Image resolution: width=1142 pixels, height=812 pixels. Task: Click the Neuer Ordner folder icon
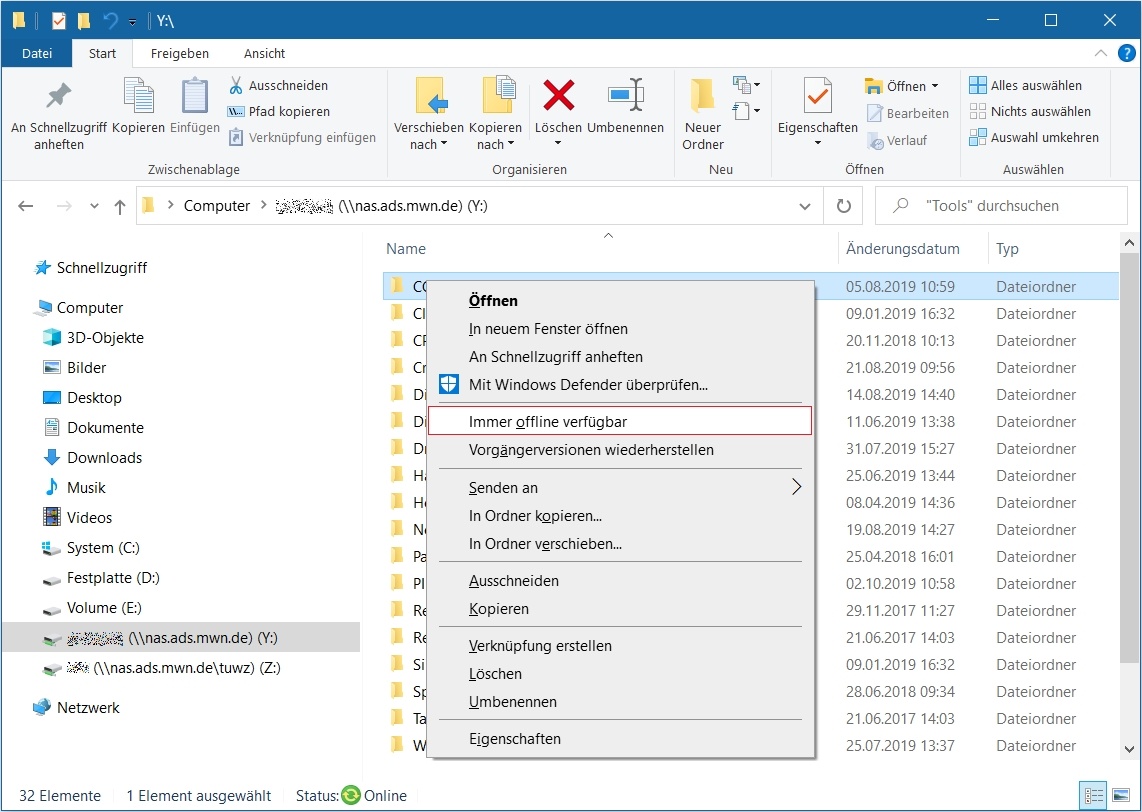(x=702, y=96)
